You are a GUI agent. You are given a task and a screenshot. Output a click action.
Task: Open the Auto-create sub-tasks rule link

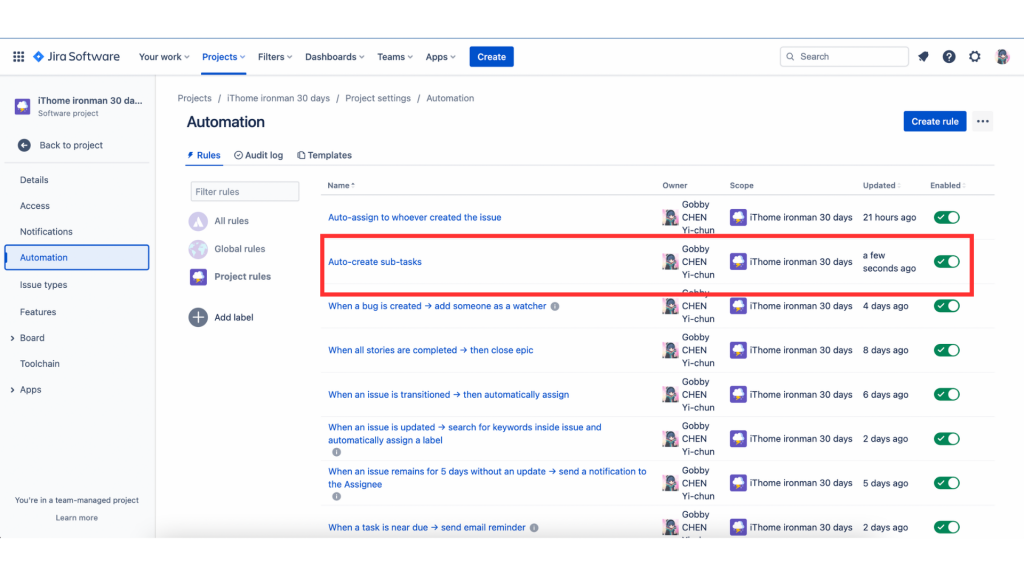(375, 262)
